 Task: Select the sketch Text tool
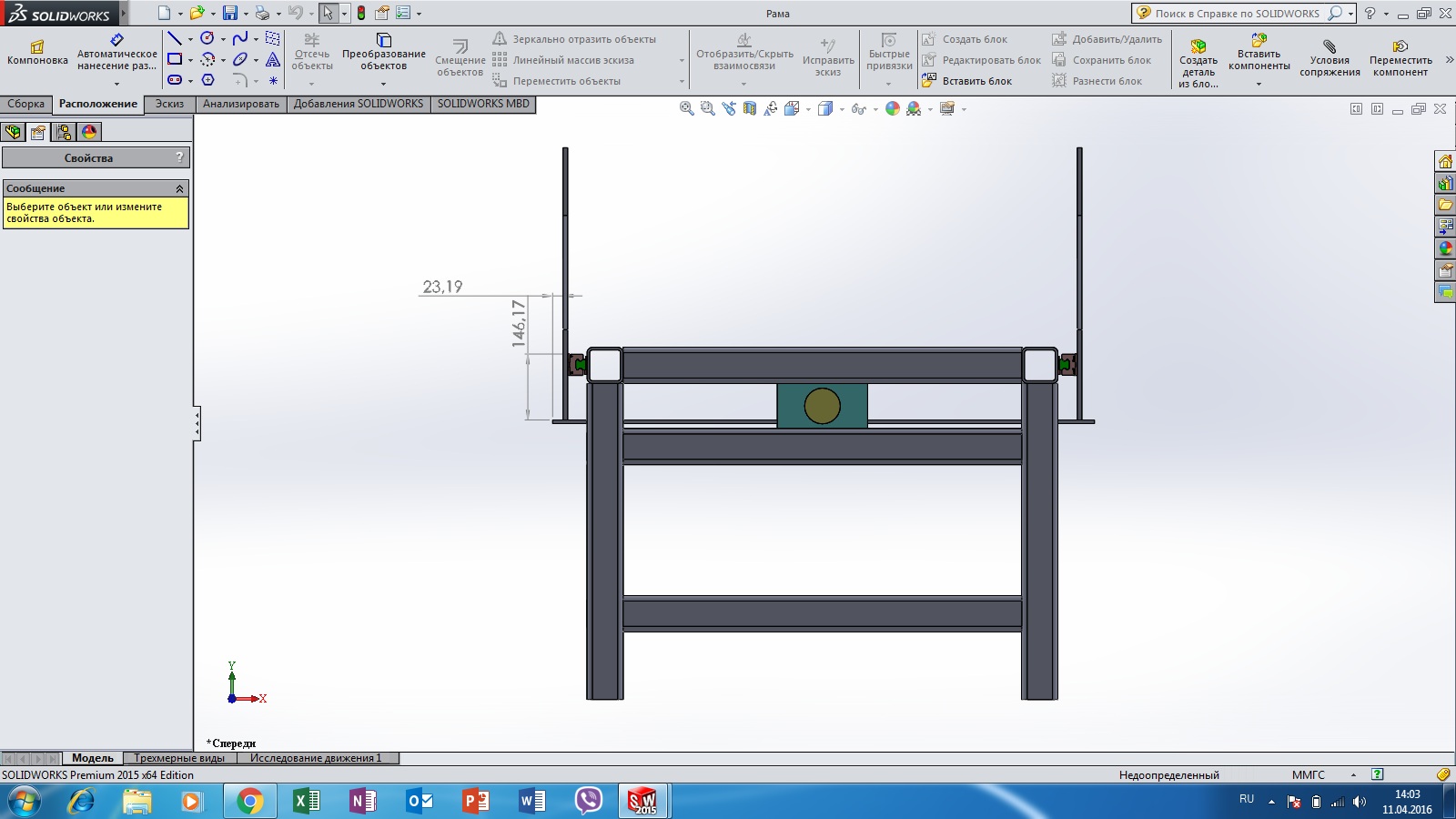(x=273, y=59)
